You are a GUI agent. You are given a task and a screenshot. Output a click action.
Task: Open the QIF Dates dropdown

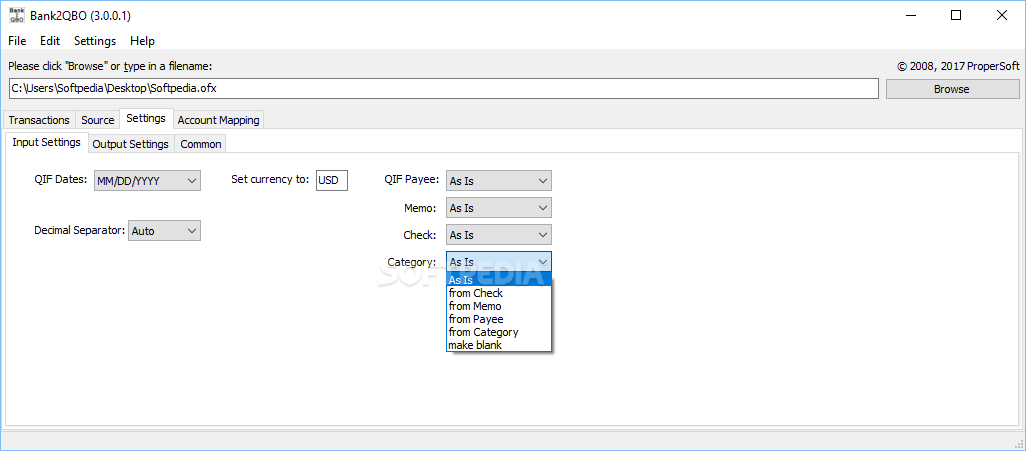(147, 181)
